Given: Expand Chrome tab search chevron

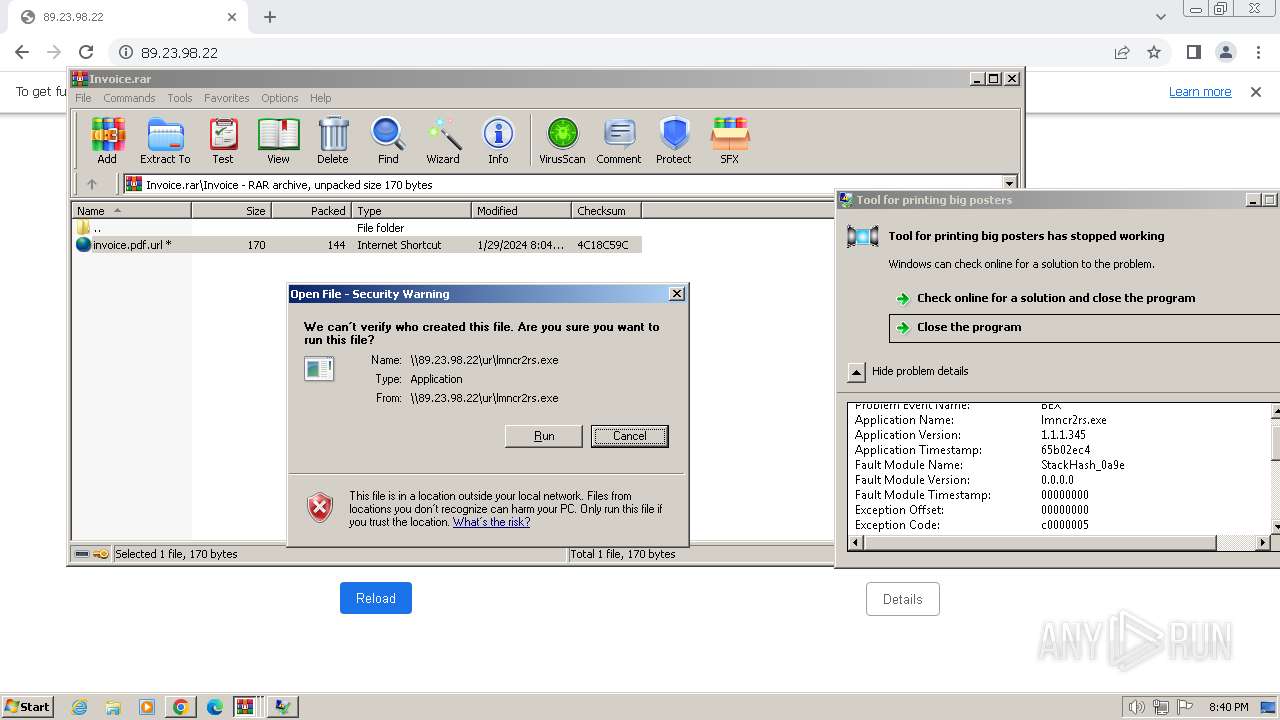Looking at the screenshot, I should click(1160, 17).
